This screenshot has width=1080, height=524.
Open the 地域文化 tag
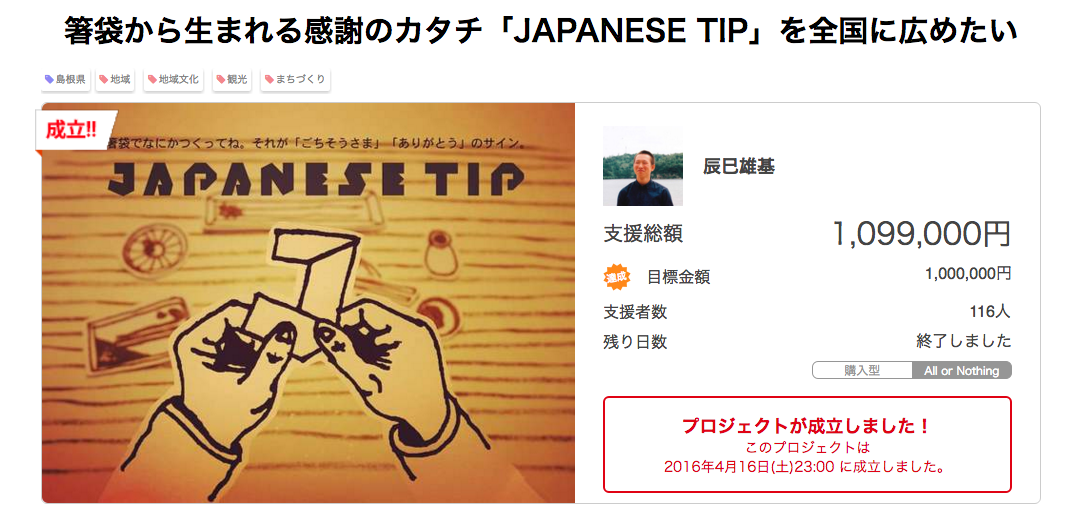tap(174, 80)
